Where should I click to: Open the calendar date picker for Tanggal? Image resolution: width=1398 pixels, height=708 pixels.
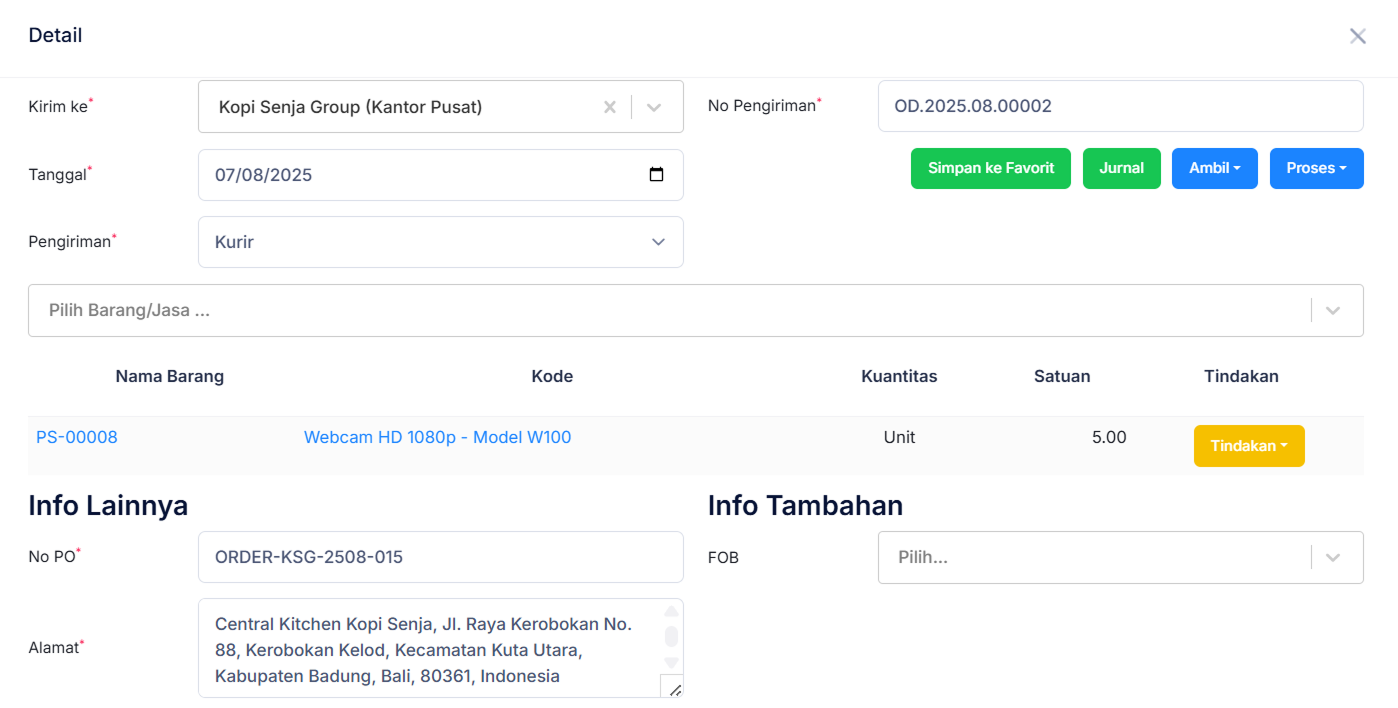point(657,174)
